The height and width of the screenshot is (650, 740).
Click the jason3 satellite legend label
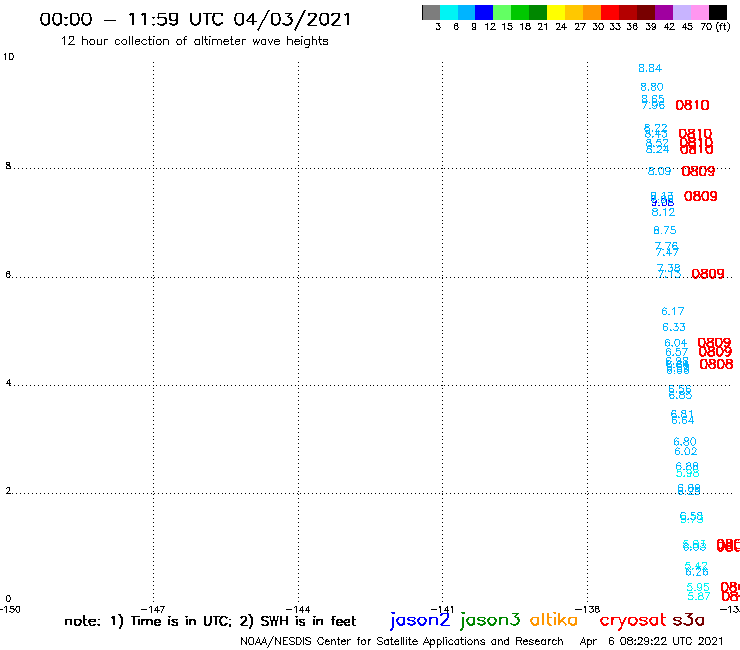pyautogui.click(x=490, y=620)
